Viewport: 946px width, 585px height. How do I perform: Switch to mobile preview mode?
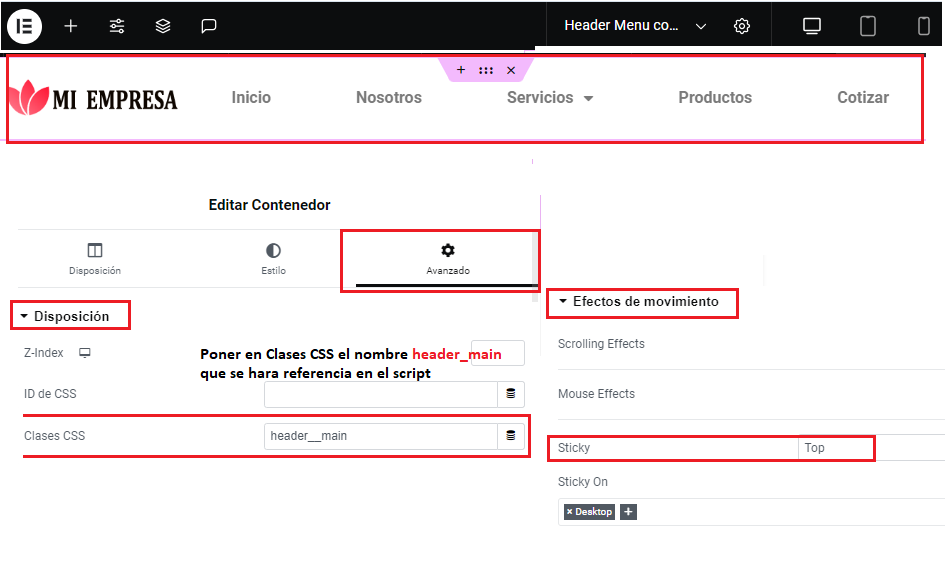[x=923, y=26]
